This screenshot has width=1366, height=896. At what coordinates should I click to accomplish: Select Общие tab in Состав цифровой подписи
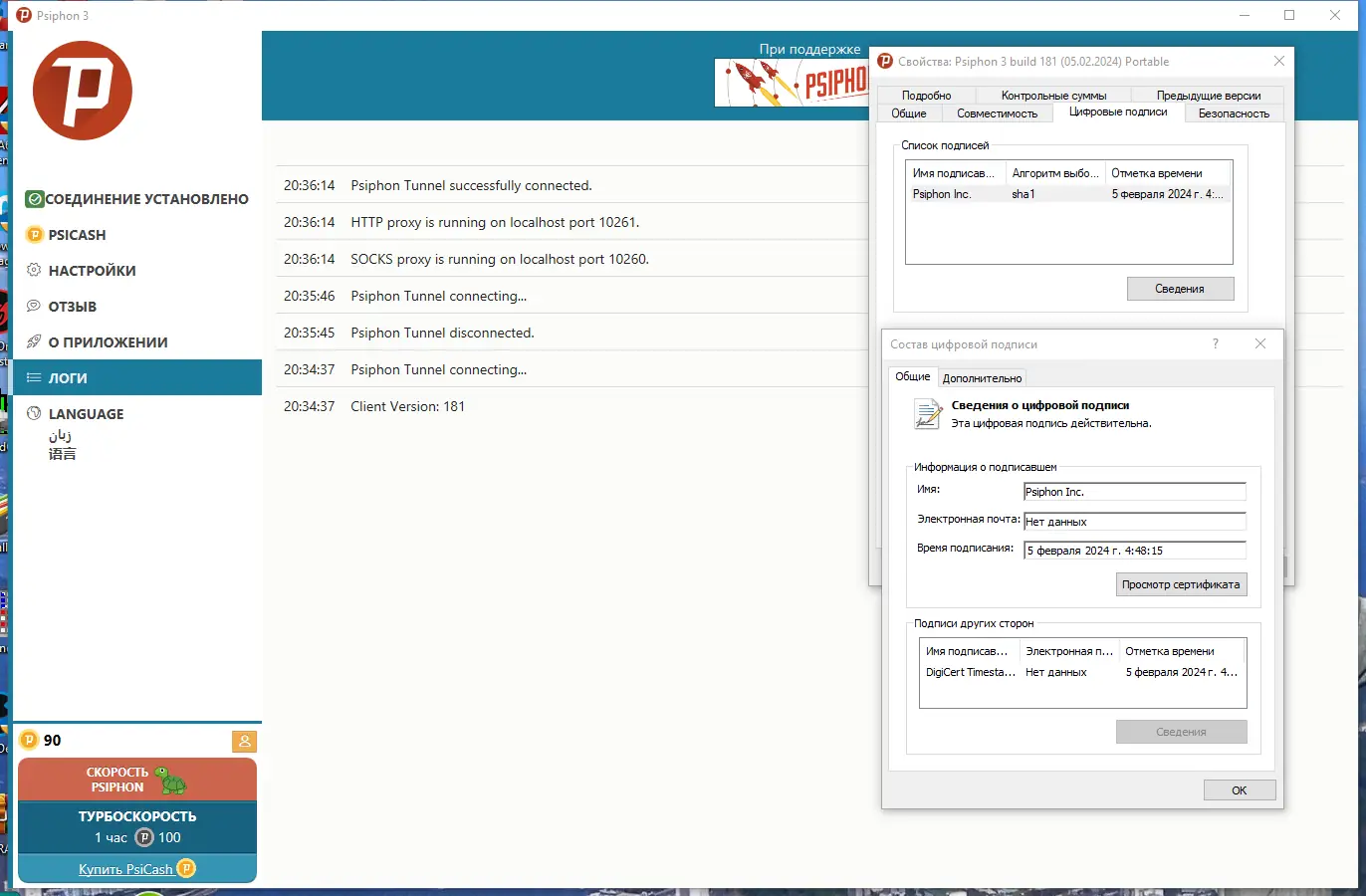click(913, 376)
